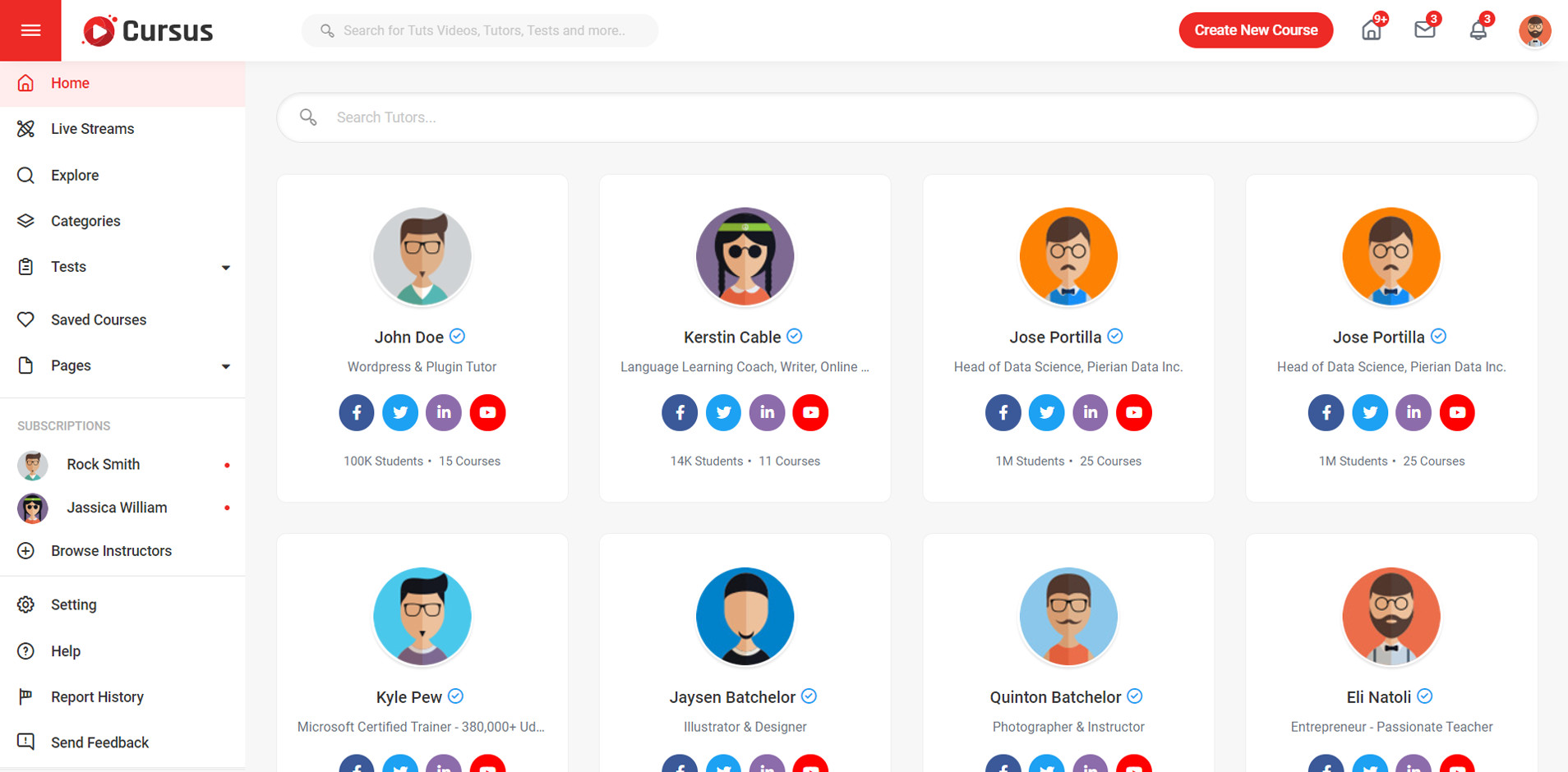The height and width of the screenshot is (772, 1568).
Task: Select Saved Courses in sidebar
Action: point(99,319)
